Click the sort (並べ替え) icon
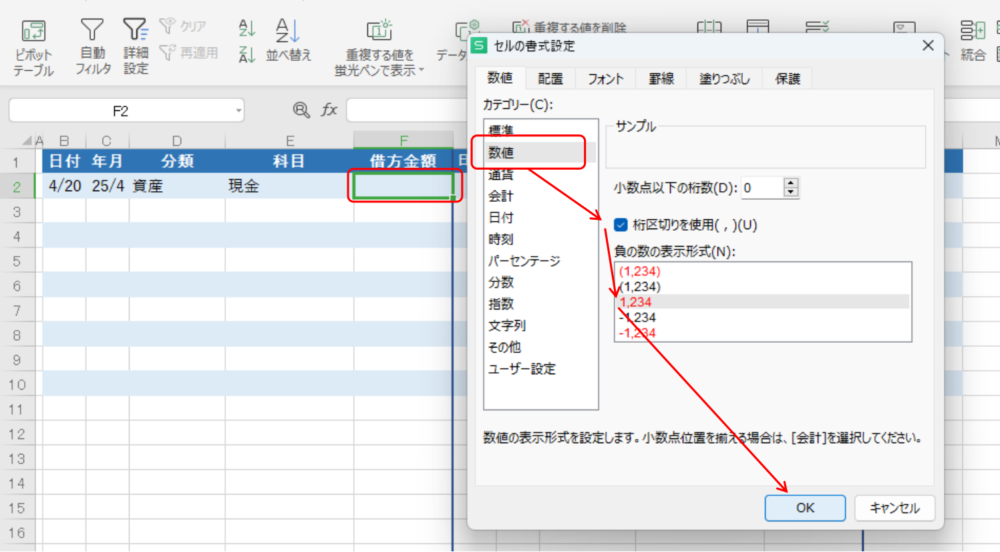Screen dimensions: 1000x552 (x=288, y=32)
